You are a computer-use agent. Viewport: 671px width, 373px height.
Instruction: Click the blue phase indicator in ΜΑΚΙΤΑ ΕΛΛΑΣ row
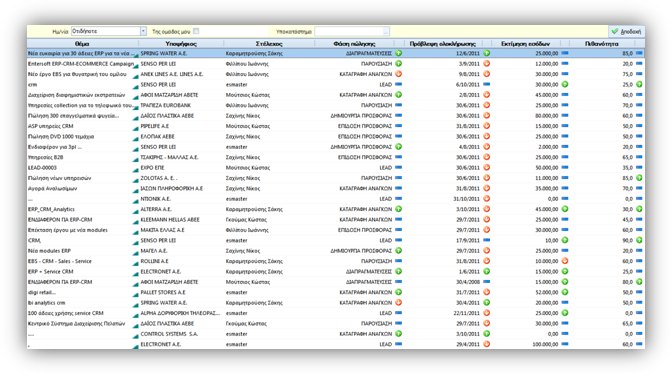tap(398, 230)
